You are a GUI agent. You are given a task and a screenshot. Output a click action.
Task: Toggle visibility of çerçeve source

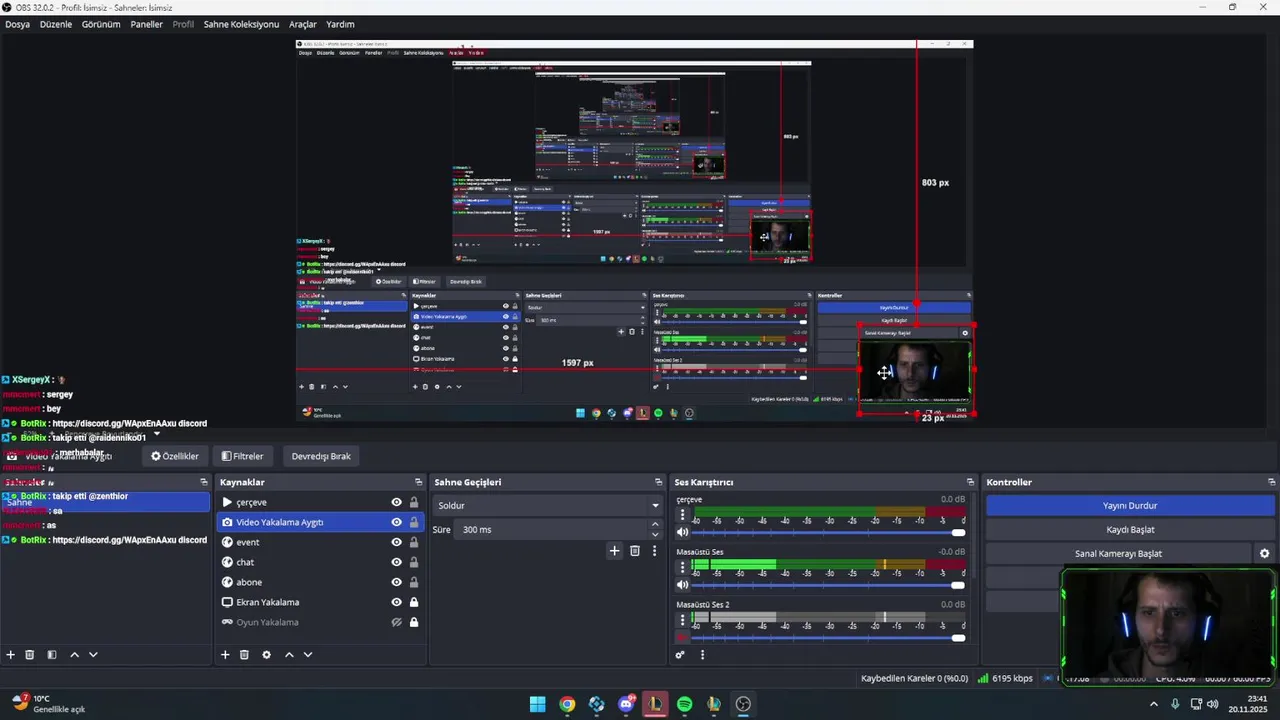point(397,502)
